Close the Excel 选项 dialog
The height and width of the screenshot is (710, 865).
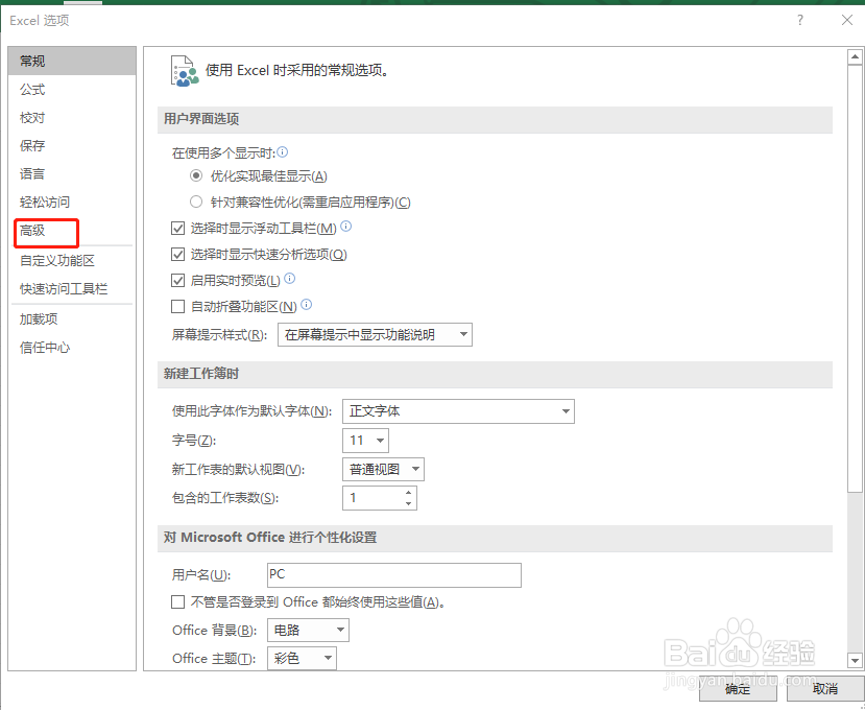[x=847, y=20]
